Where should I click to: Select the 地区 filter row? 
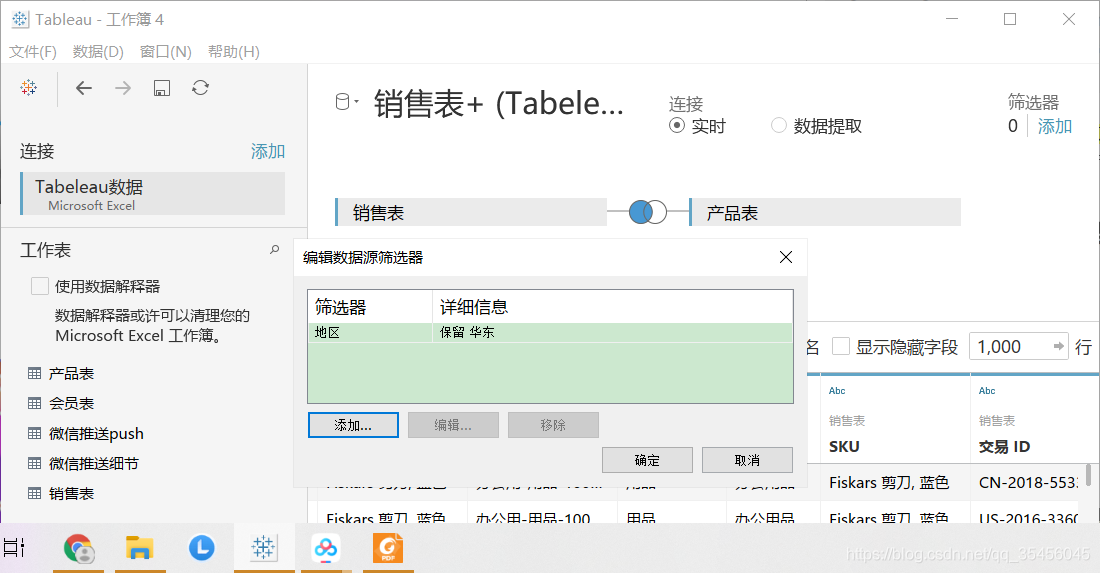click(550, 332)
